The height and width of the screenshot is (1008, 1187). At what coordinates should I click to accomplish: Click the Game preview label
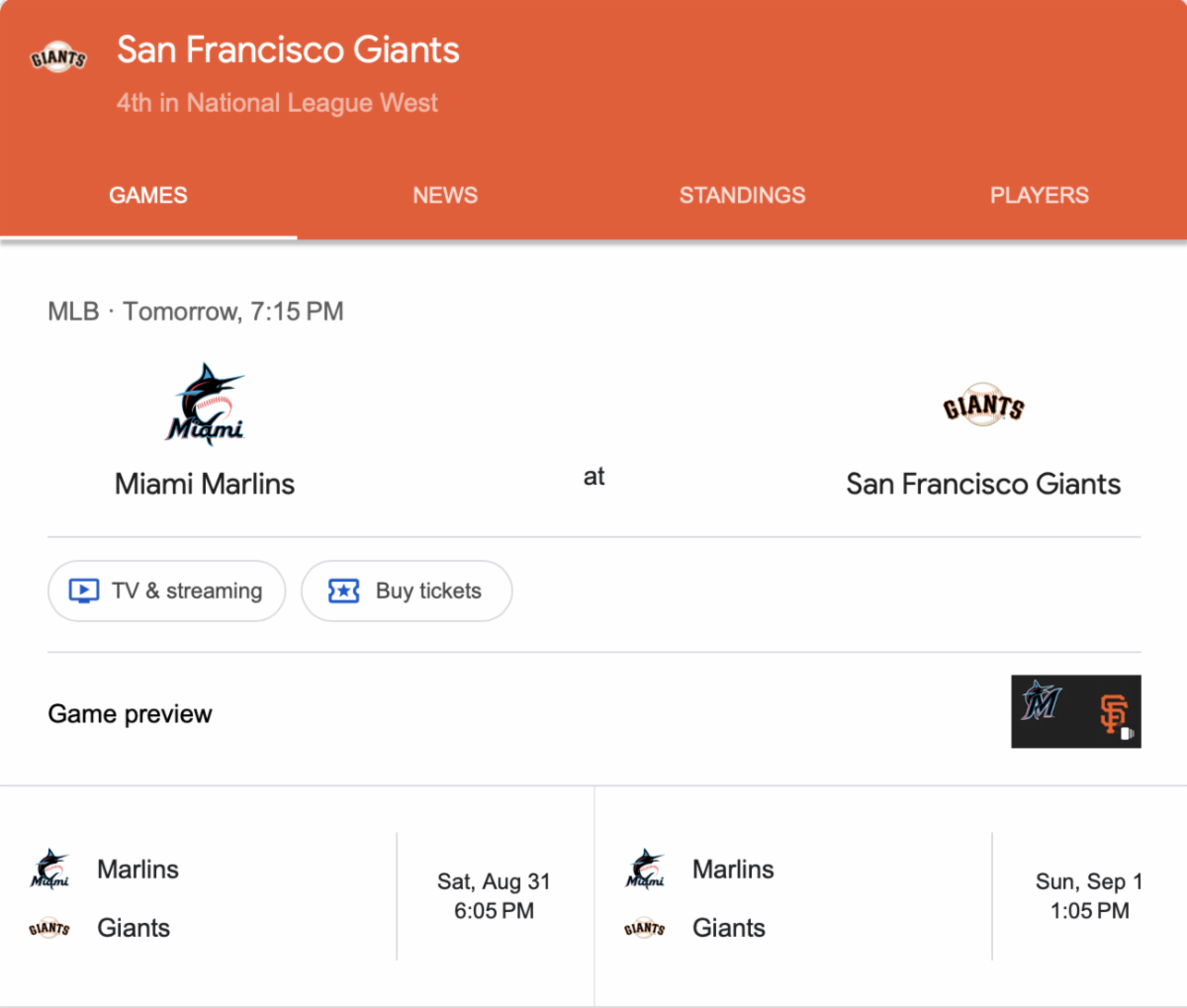(130, 714)
